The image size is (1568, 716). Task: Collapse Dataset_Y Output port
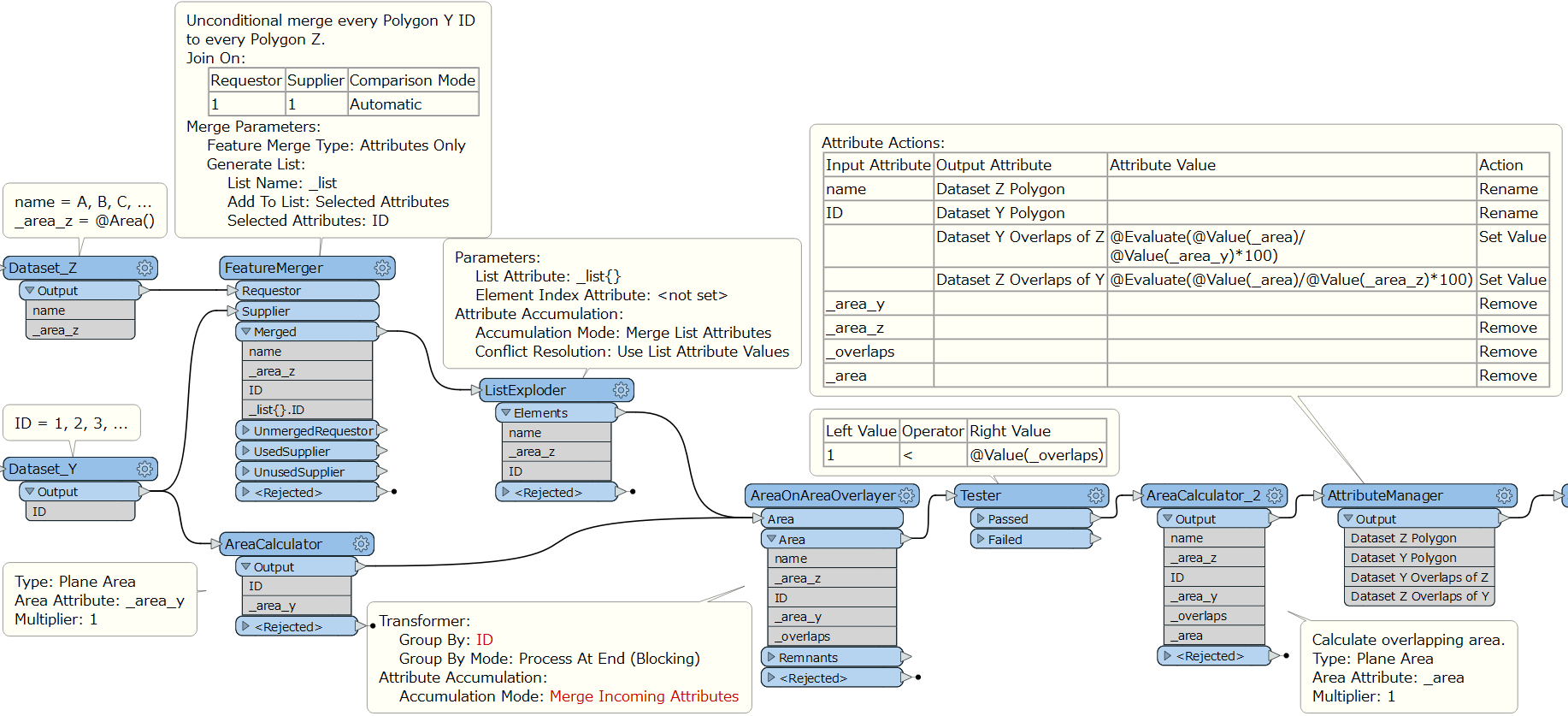(30, 492)
